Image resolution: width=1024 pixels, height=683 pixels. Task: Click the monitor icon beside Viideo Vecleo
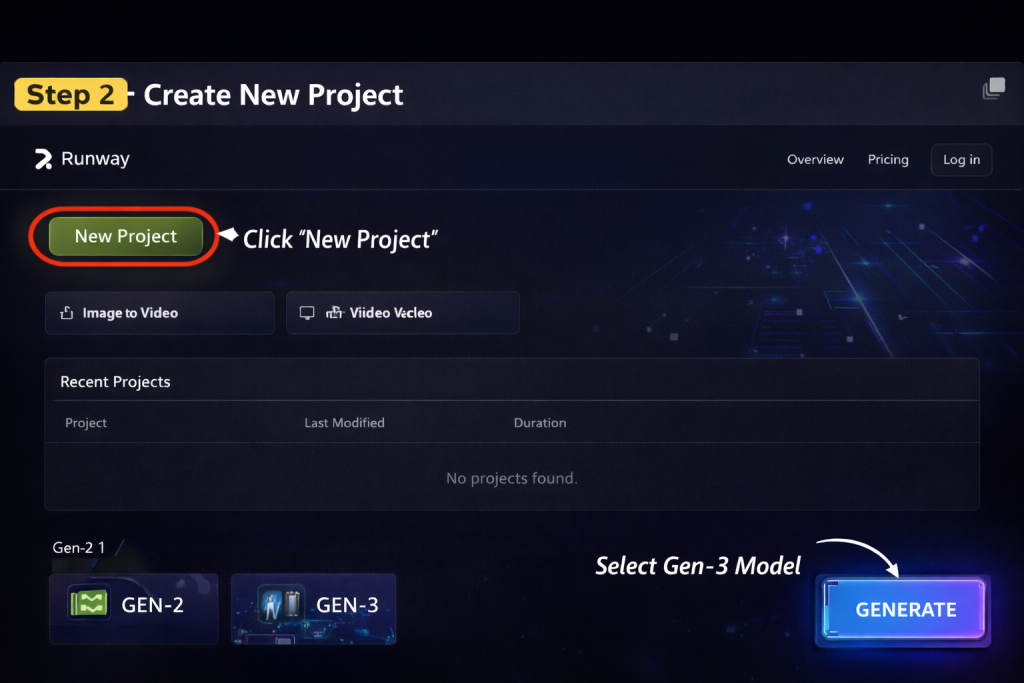pos(307,313)
